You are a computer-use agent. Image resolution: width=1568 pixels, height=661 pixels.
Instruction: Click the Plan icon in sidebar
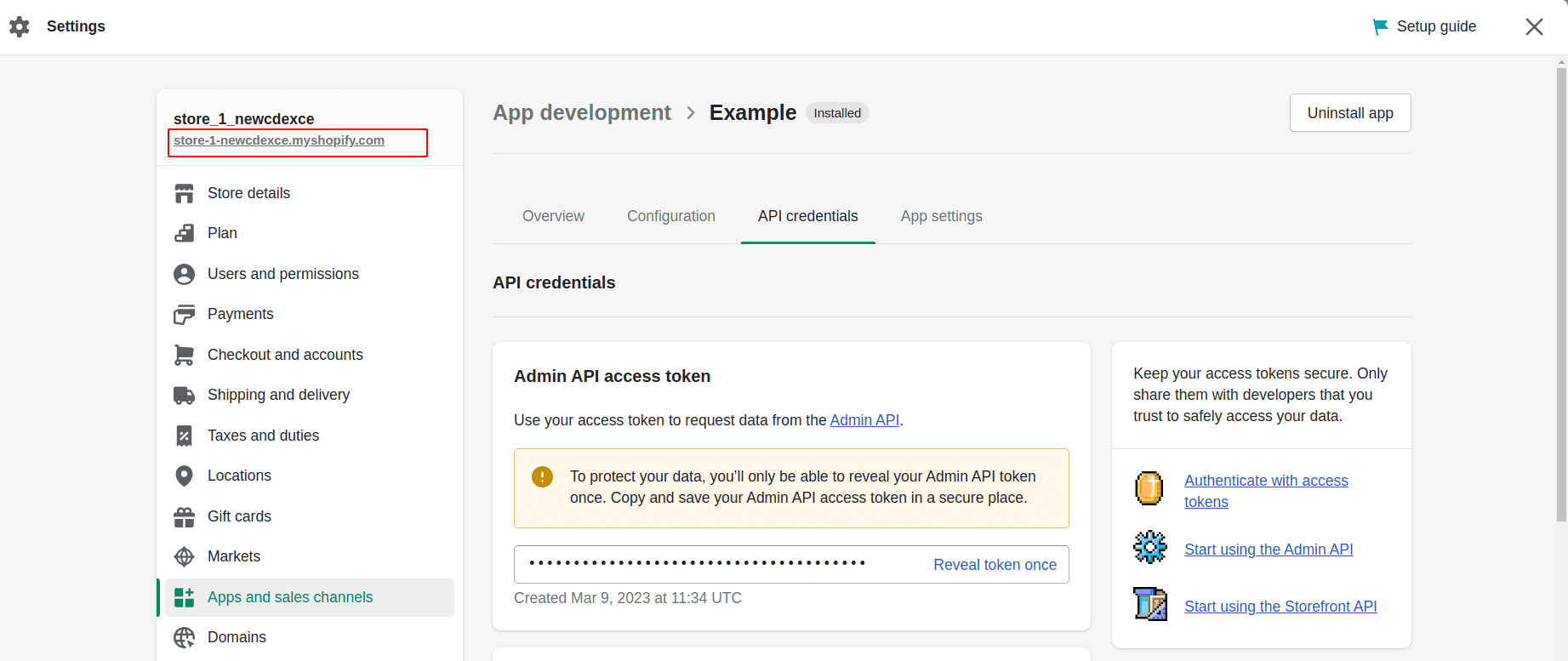tap(184, 233)
